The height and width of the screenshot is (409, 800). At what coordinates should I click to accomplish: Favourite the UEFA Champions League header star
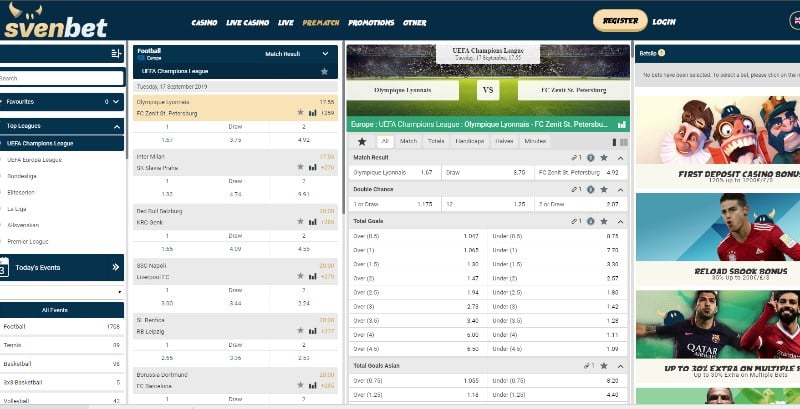(324, 71)
